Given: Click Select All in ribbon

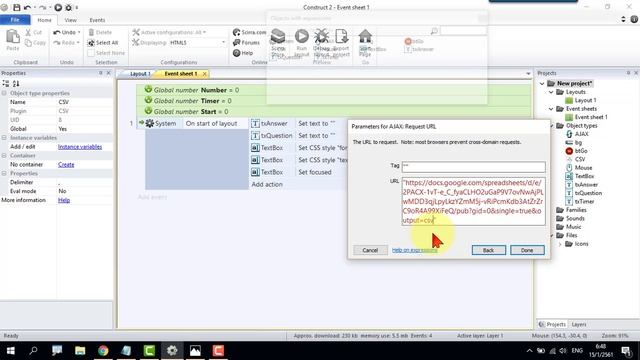Looking at the screenshot, I should 103,42.
